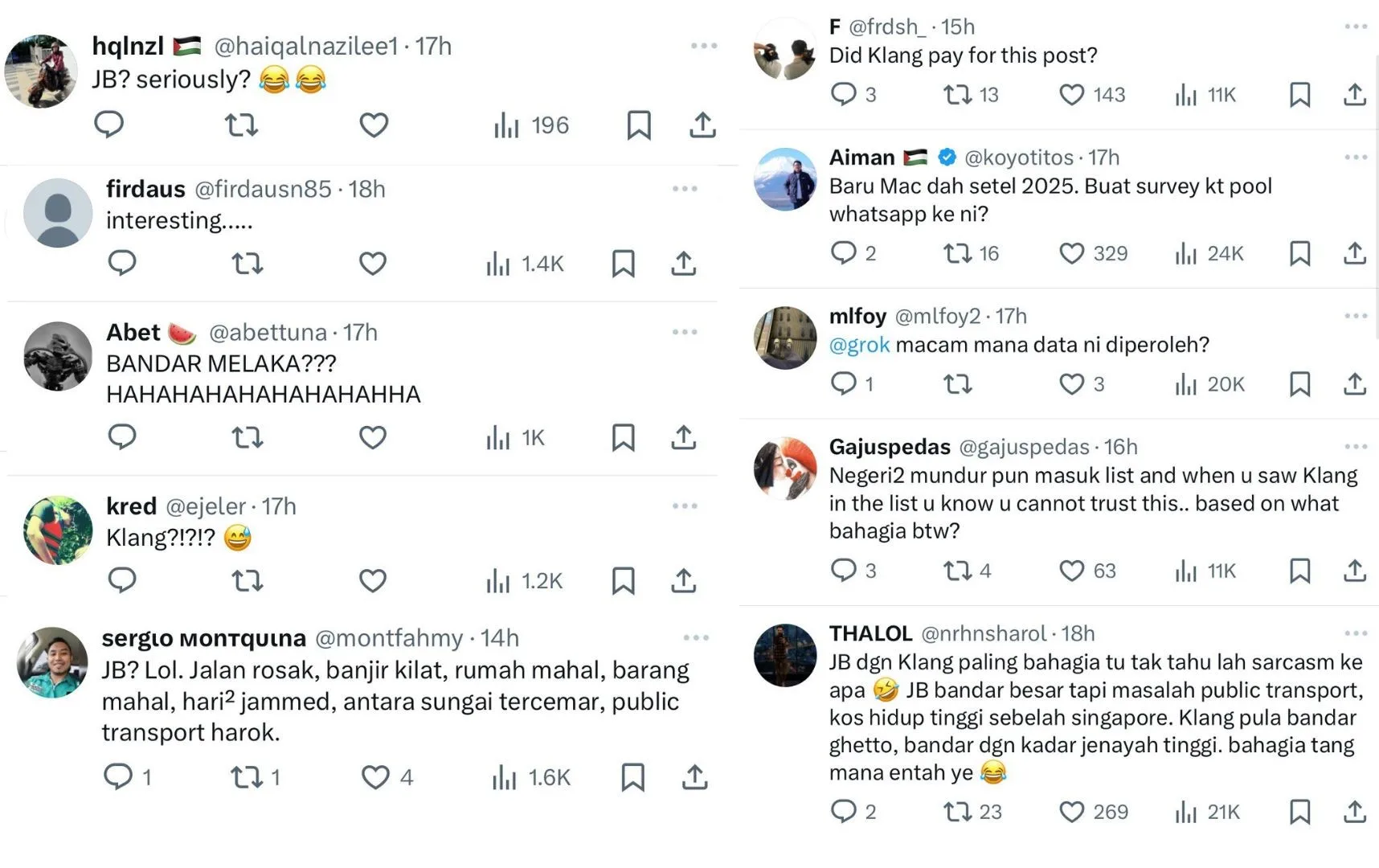Open more options on hqlnzl's tweet
The height and width of the screenshot is (868, 1379).
704,46
